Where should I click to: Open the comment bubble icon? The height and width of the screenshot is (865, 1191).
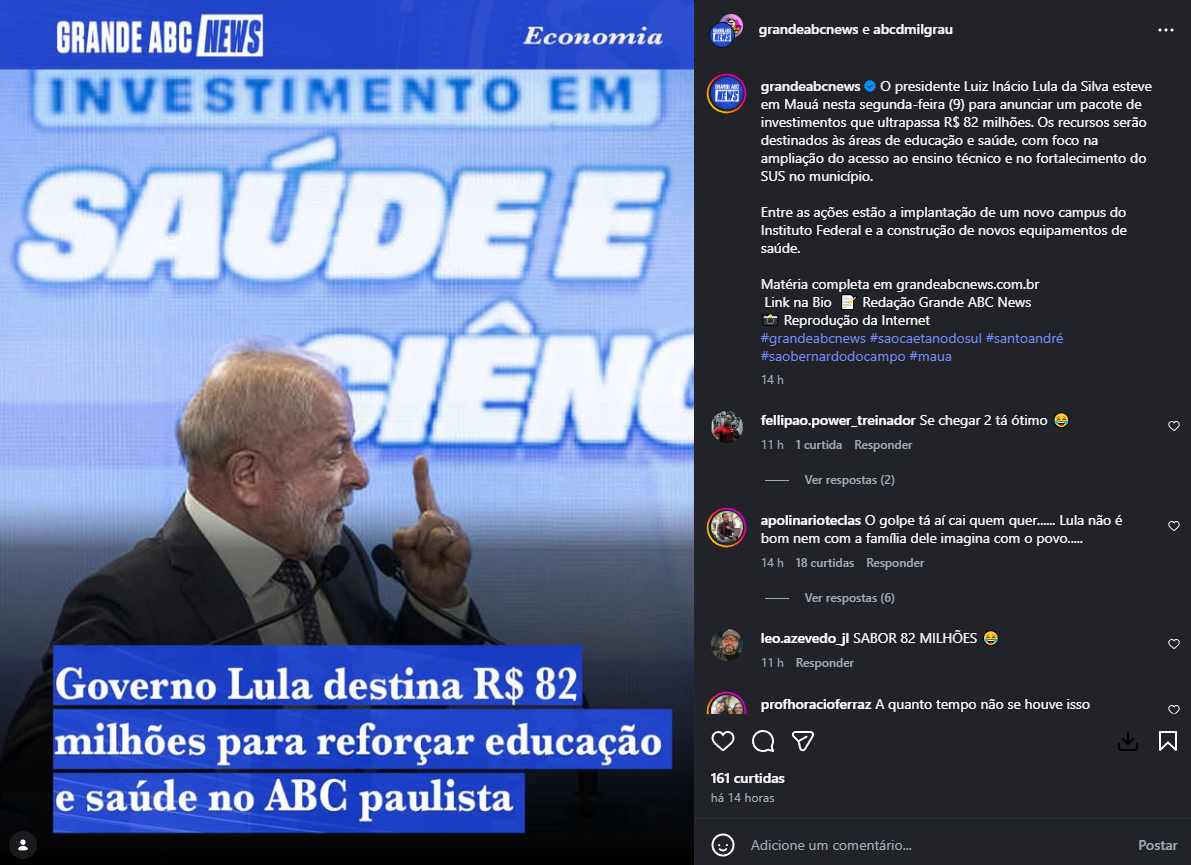click(x=763, y=741)
